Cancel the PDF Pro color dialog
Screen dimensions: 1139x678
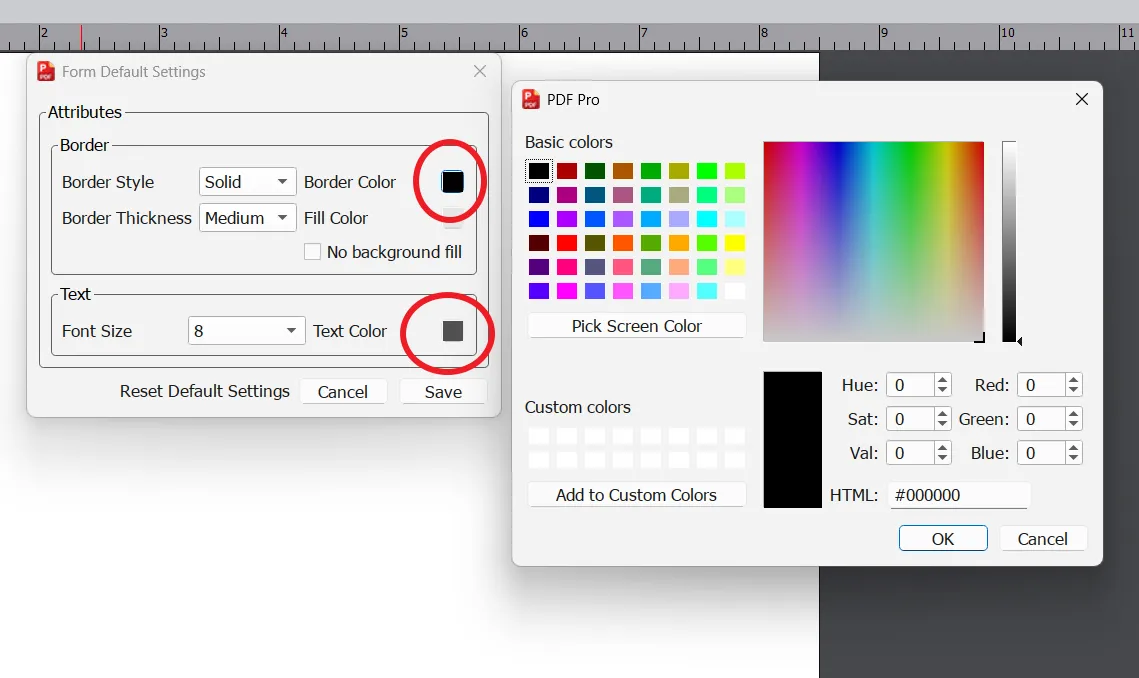pos(1042,538)
